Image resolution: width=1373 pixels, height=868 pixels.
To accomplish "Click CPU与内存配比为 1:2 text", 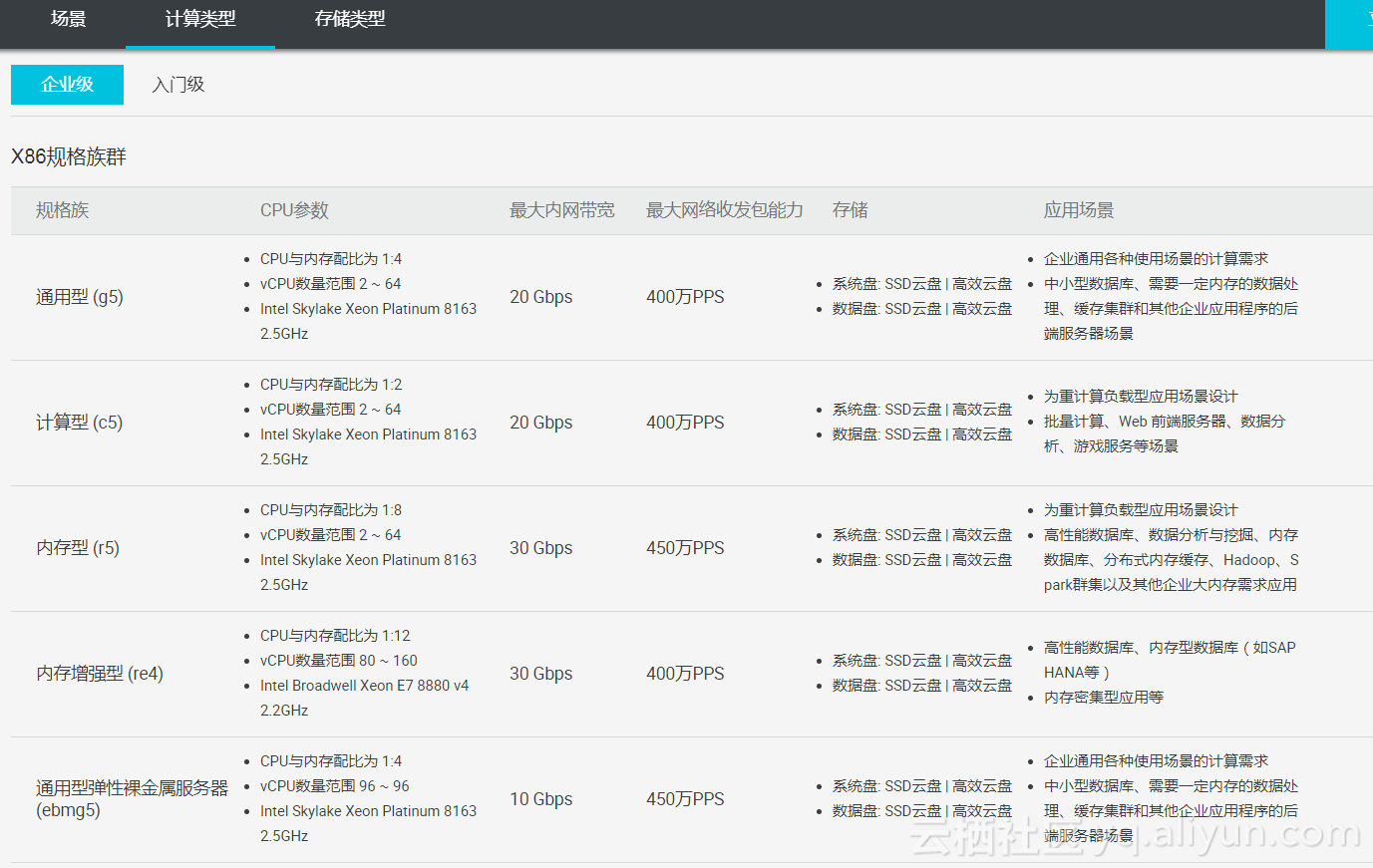I will (x=331, y=385).
